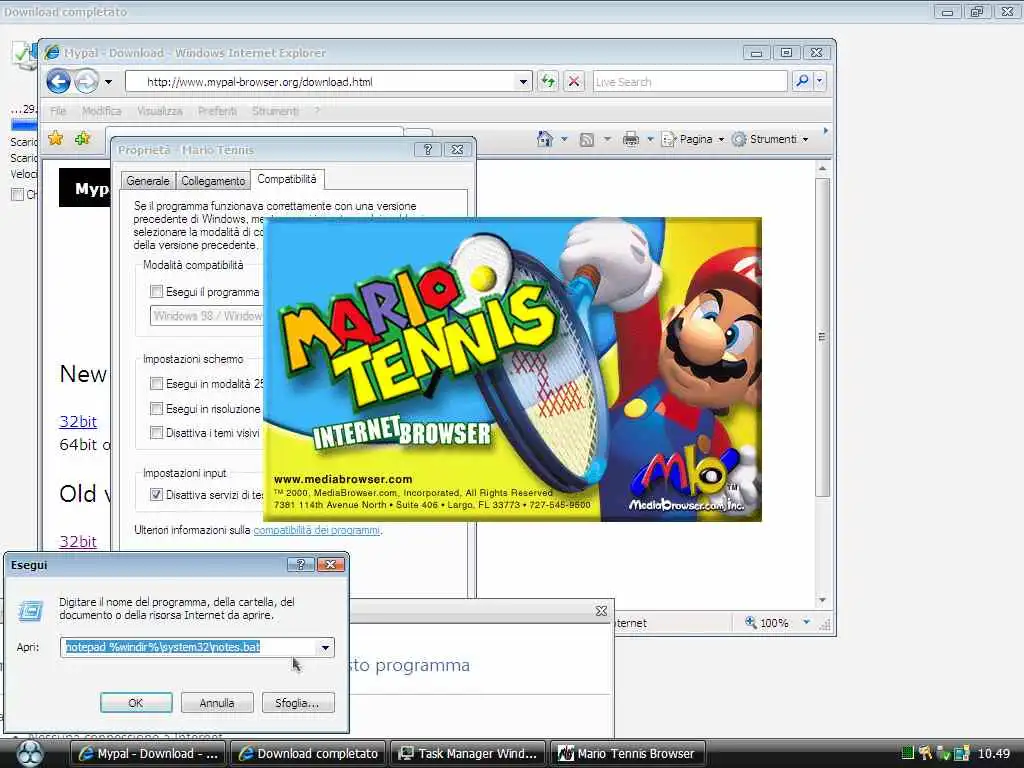Open the File menu in Internet Explorer
The height and width of the screenshot is (768, 1024).
58,111
